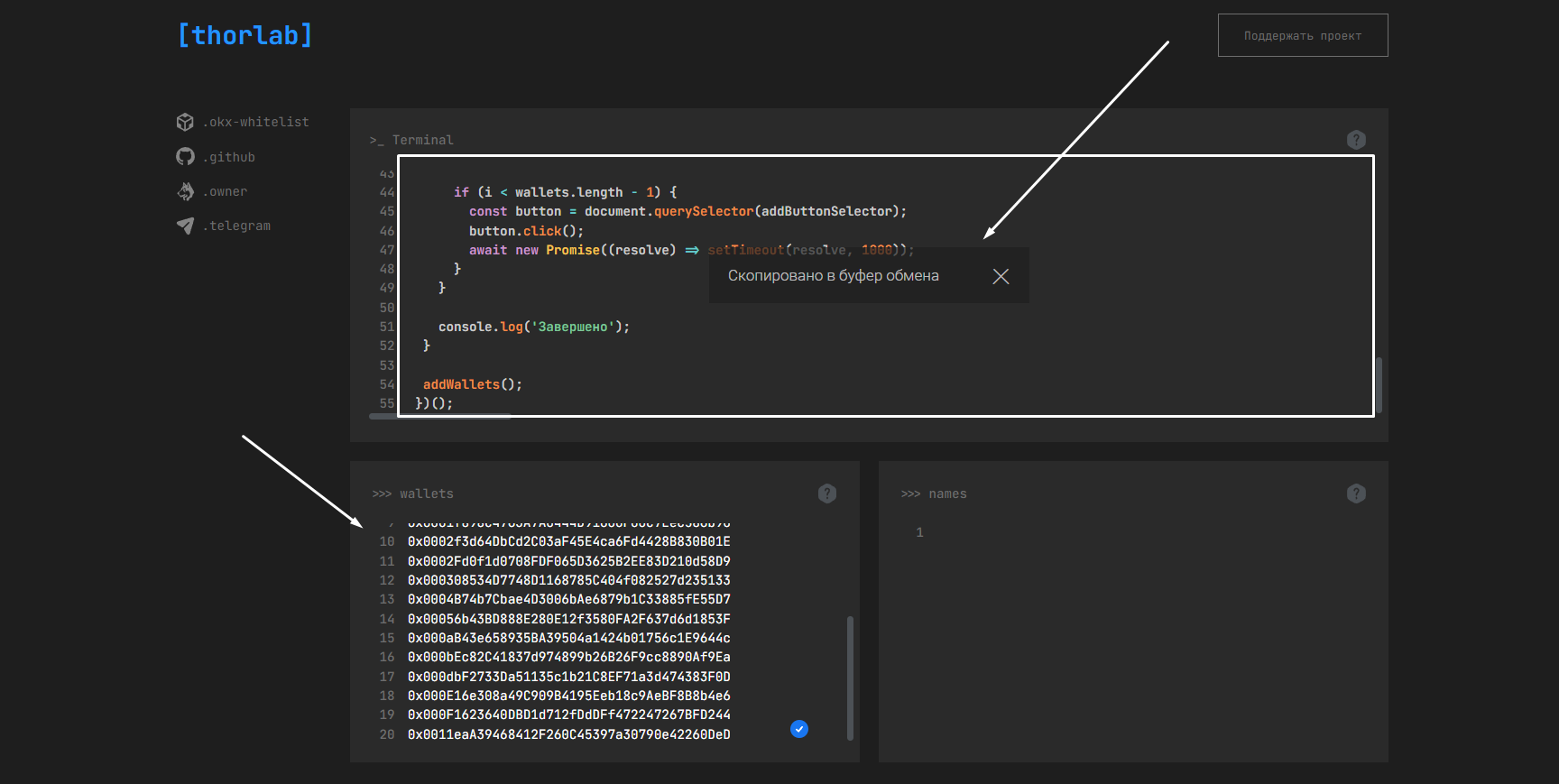Click the Поддержать проект button
This screenshot has width=1559, height=784.
pyautogui.click(x=1303, y=35)
